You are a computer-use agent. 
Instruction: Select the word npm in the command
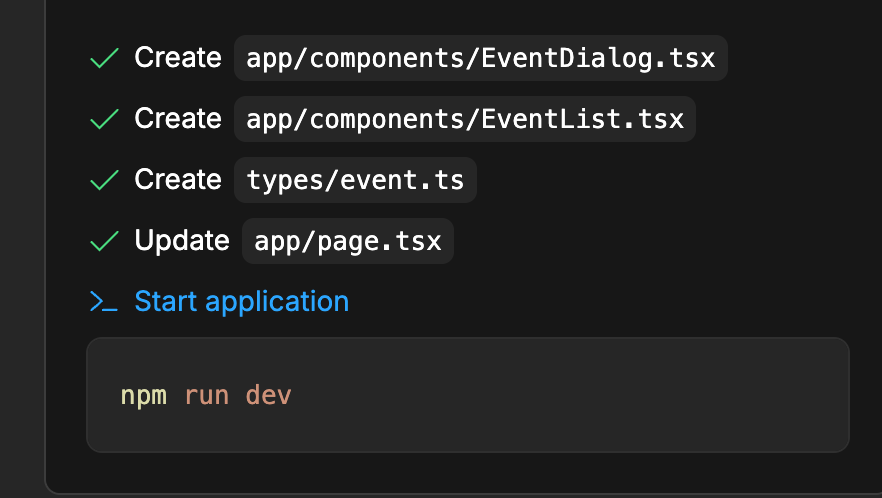(143, 396)
